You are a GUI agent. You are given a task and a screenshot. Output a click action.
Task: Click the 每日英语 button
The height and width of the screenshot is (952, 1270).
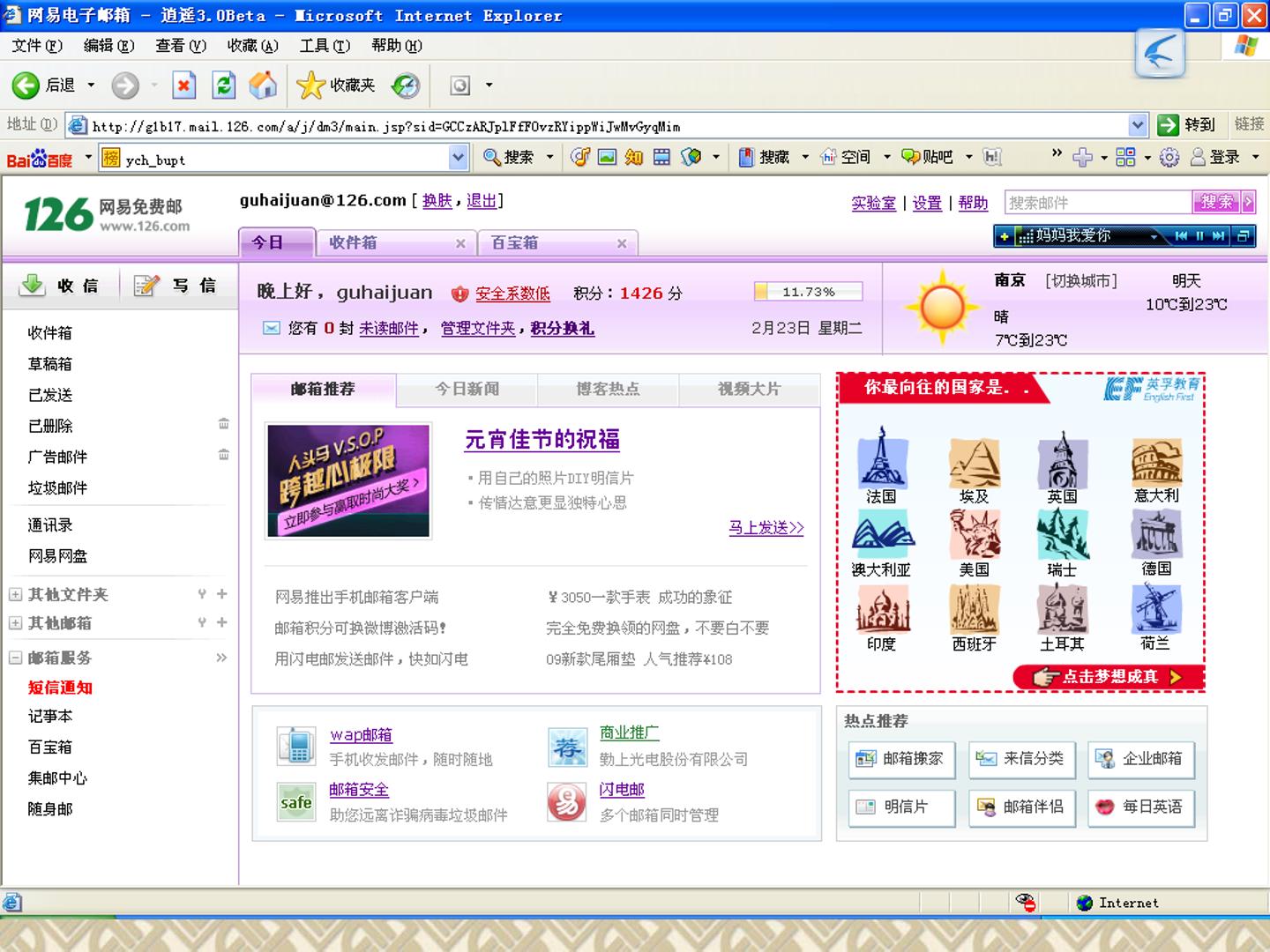pos(1141,807)
